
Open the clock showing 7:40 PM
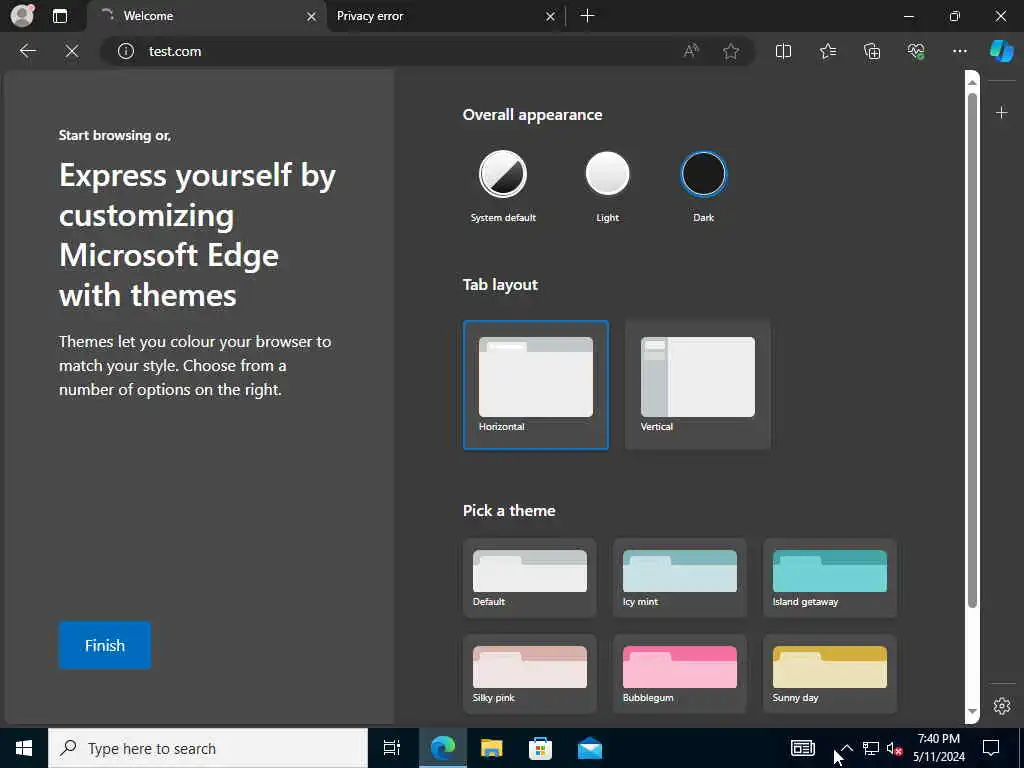coord(938,748)
